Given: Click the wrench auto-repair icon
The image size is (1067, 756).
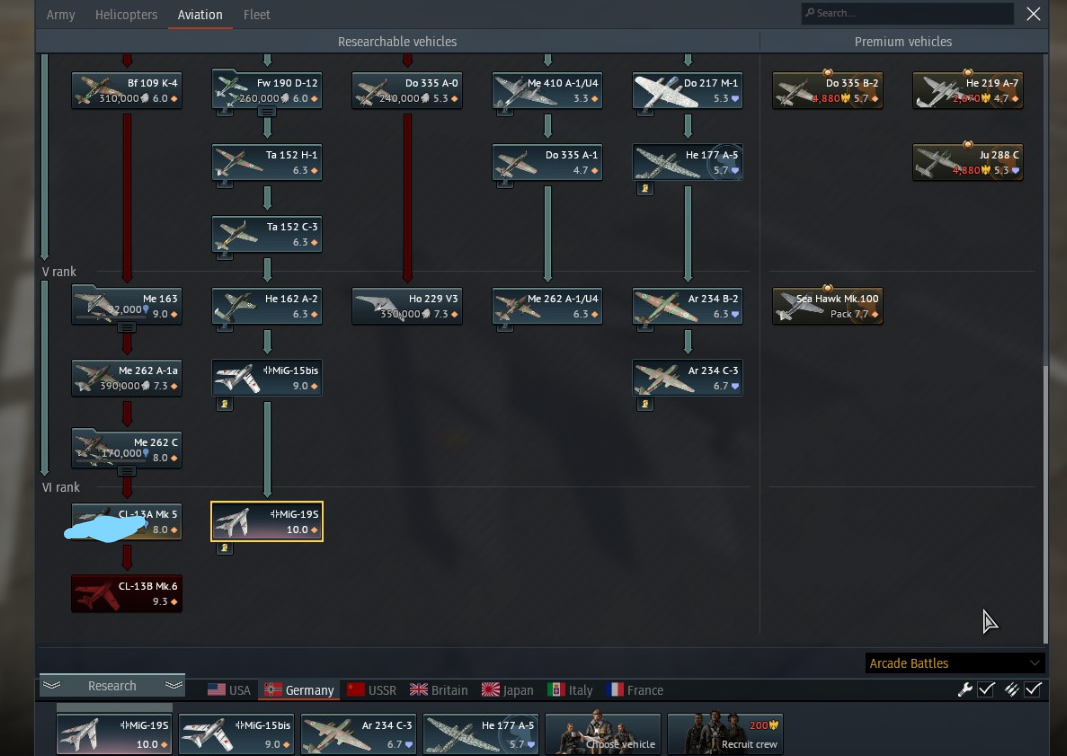Looking at the screenshot, I should point(965,689).
